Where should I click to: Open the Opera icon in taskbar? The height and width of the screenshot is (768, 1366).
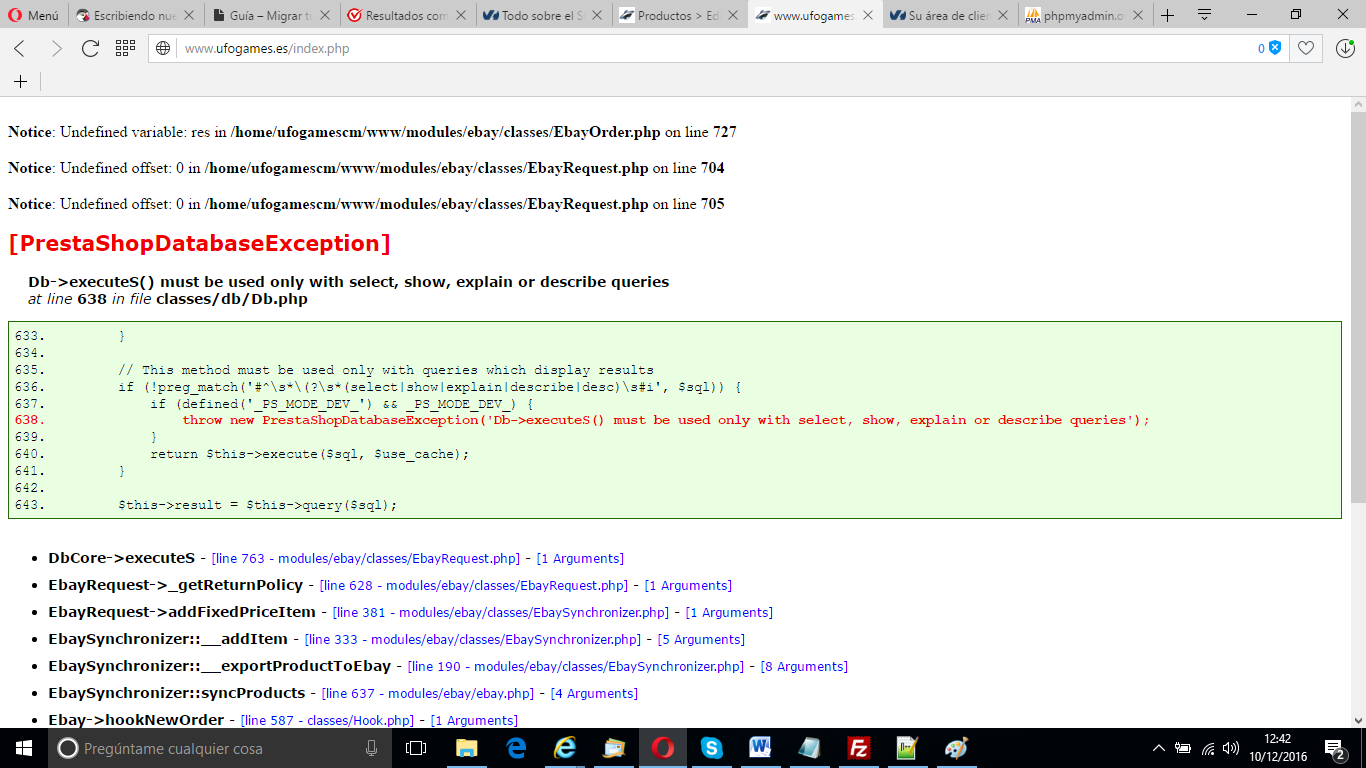pyautogui.click(x=663, y=748)
